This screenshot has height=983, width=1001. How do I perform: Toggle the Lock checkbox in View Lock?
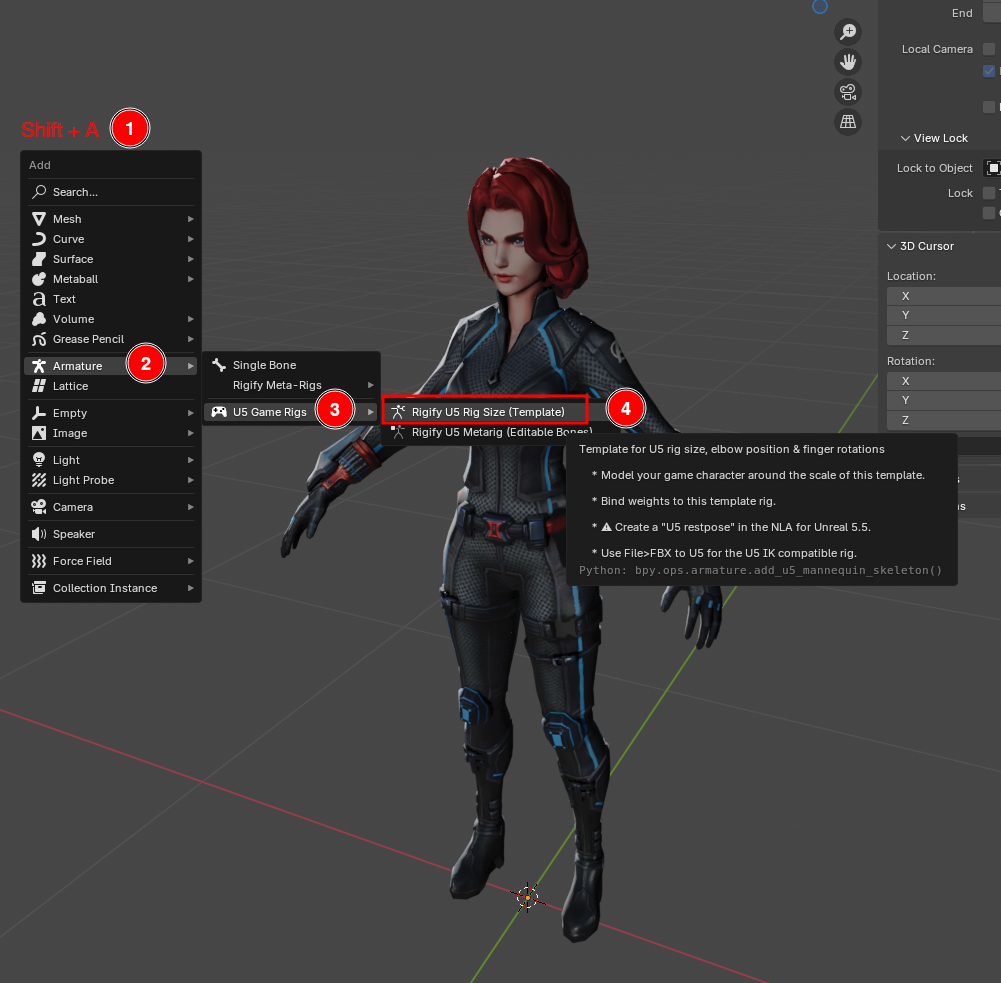pos(988,192)
